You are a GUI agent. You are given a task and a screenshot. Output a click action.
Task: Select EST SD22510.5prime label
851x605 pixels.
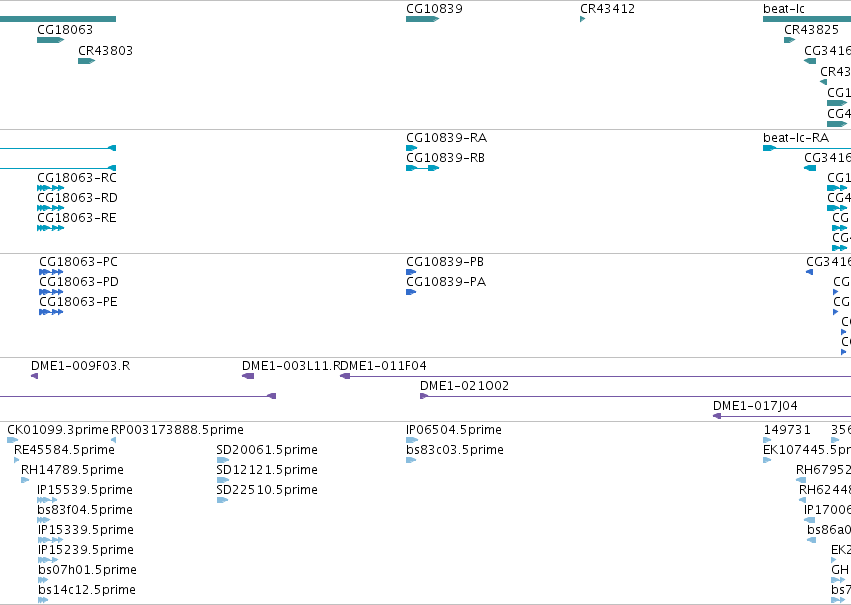[x=267, y=491]
